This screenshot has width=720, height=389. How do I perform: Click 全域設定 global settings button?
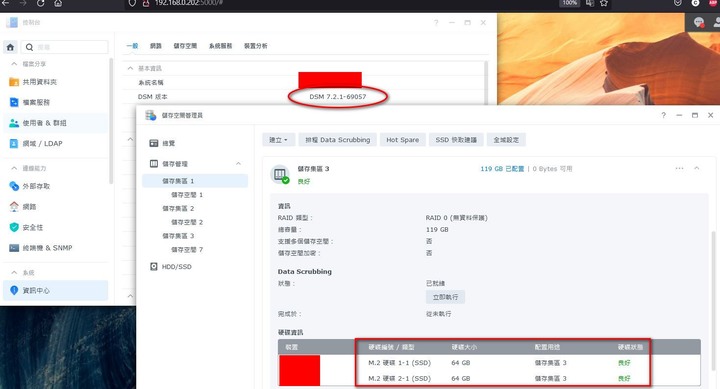506,140
